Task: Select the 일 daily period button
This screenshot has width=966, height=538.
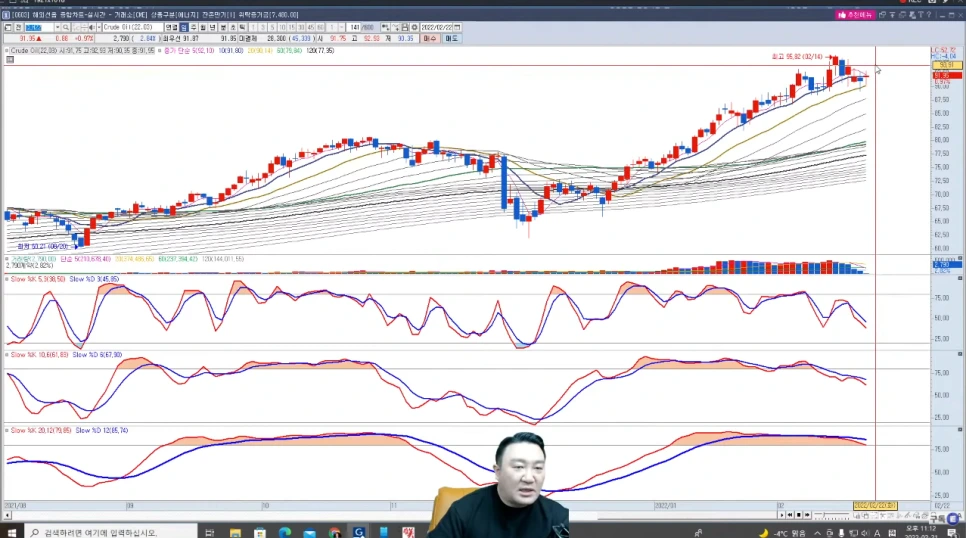Action: pos(184,28)
